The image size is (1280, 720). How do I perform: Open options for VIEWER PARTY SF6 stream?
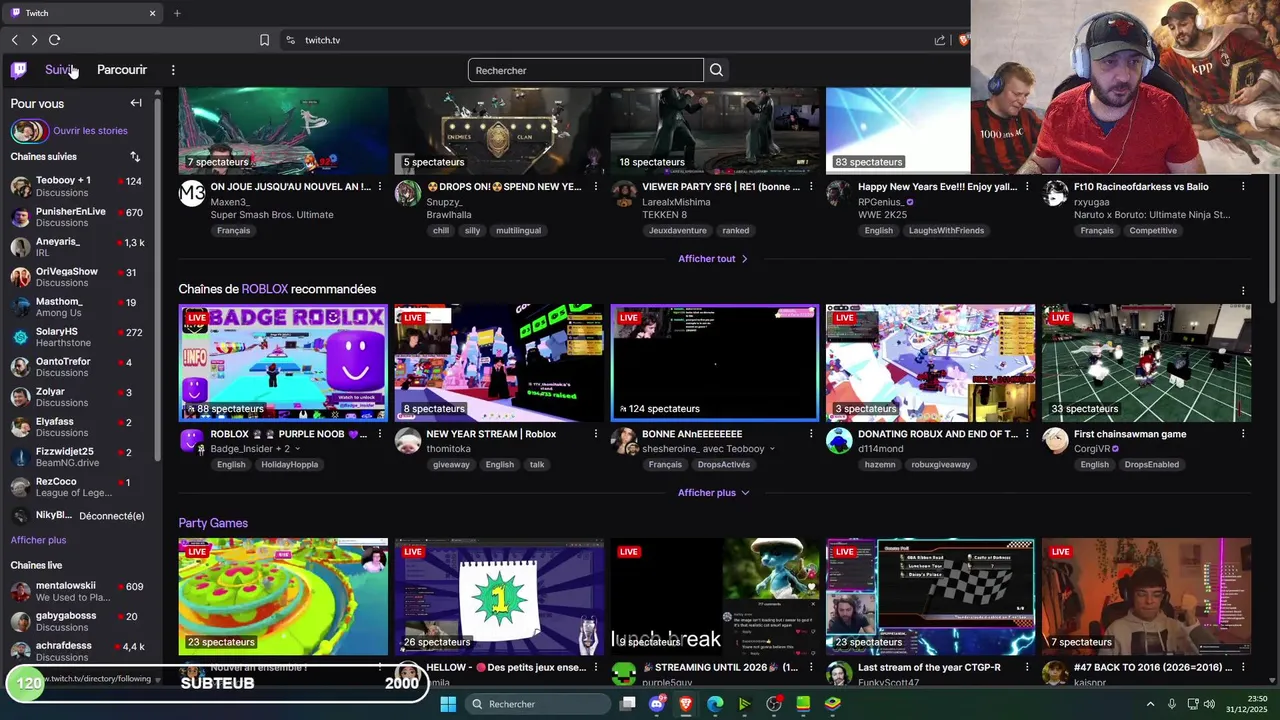pyautogui.click(x=811, y=187)
